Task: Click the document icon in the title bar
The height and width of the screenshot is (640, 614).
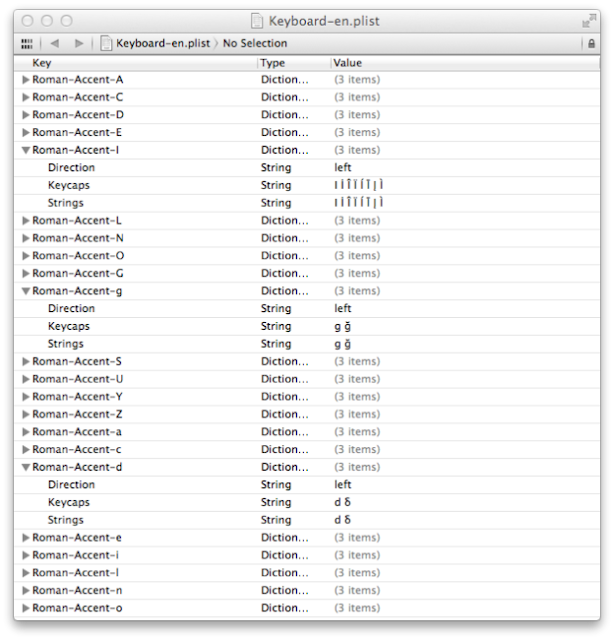Action: (x=257, y=21)
